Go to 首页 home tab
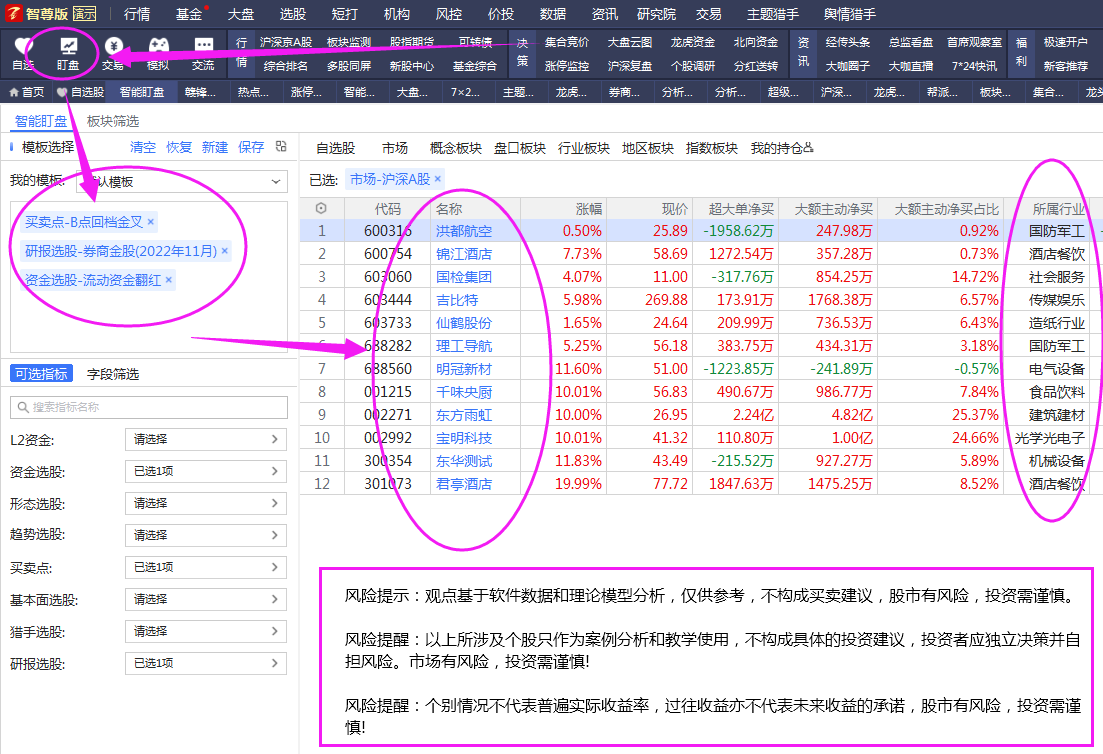The height and width of the screenshot is (754, 1103). tap(27, 92)
